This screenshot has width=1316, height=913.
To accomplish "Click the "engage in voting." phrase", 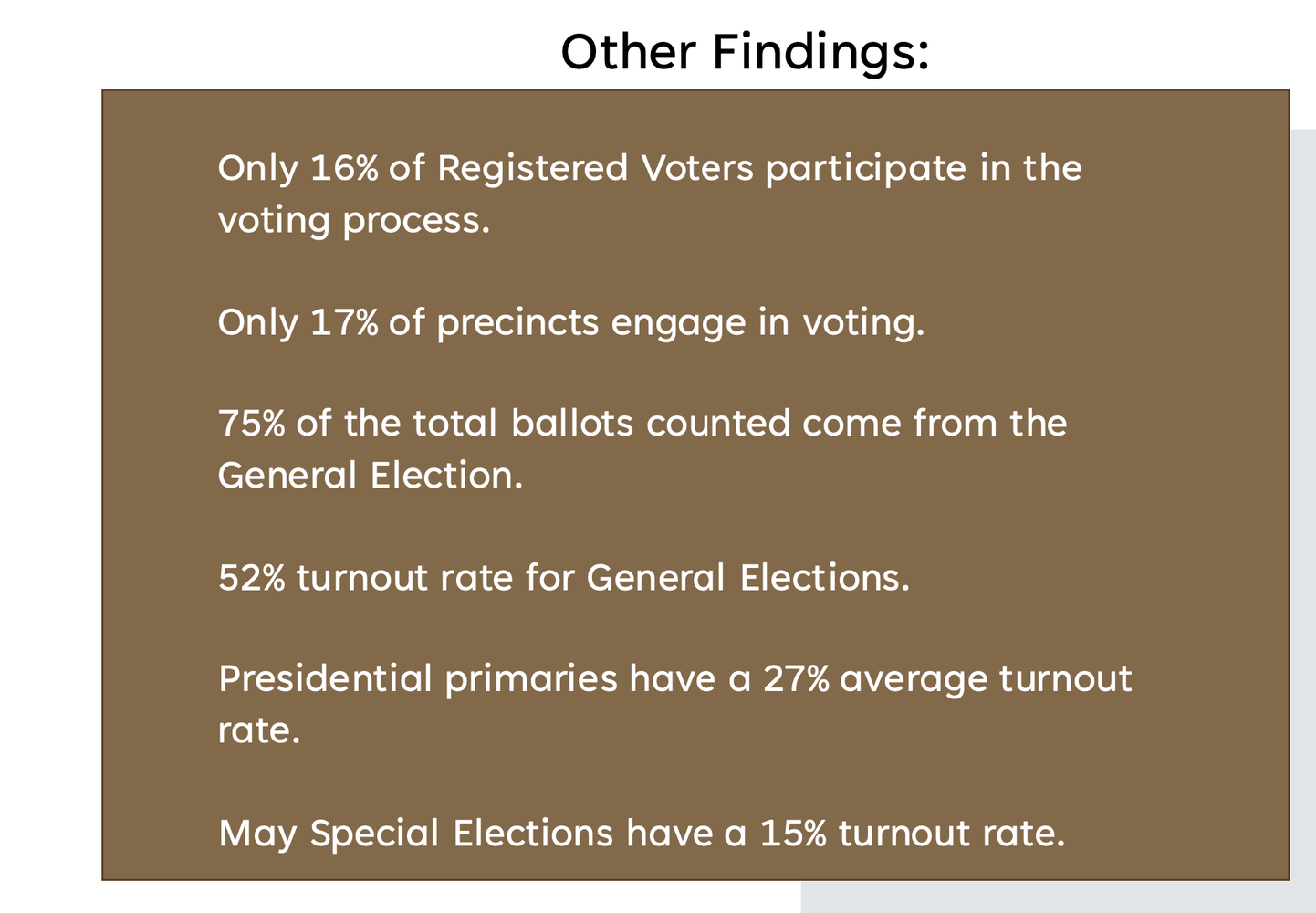I will point(768,323).
